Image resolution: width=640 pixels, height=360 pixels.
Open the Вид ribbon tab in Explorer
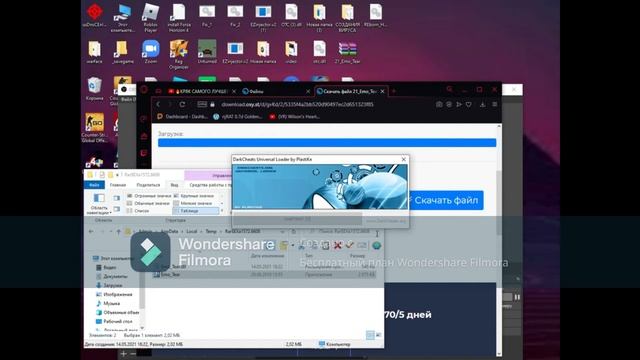click(x=174, y=185)
